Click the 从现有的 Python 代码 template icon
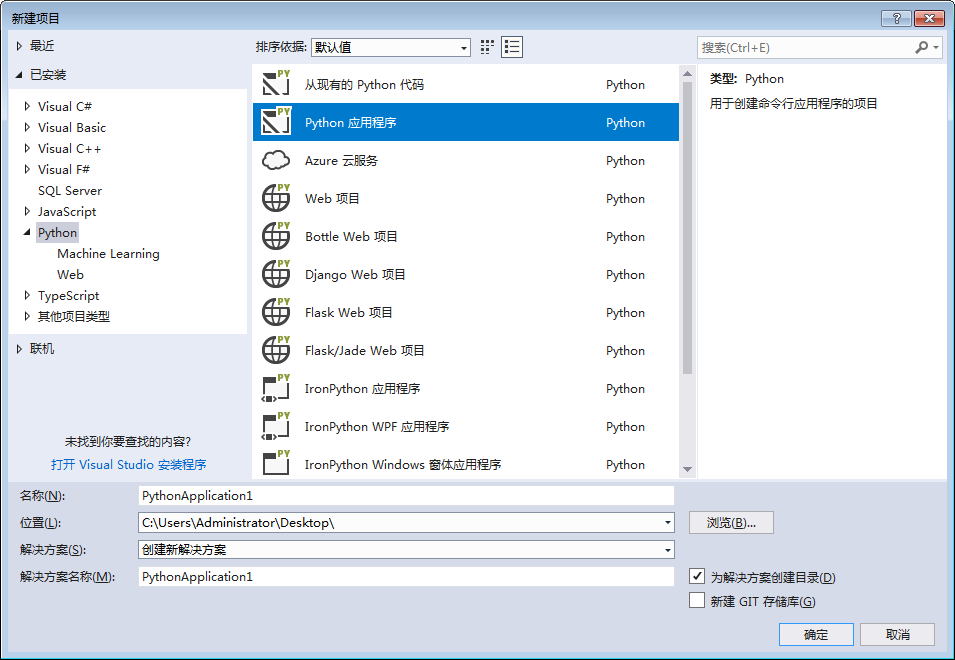 (276, 83)
